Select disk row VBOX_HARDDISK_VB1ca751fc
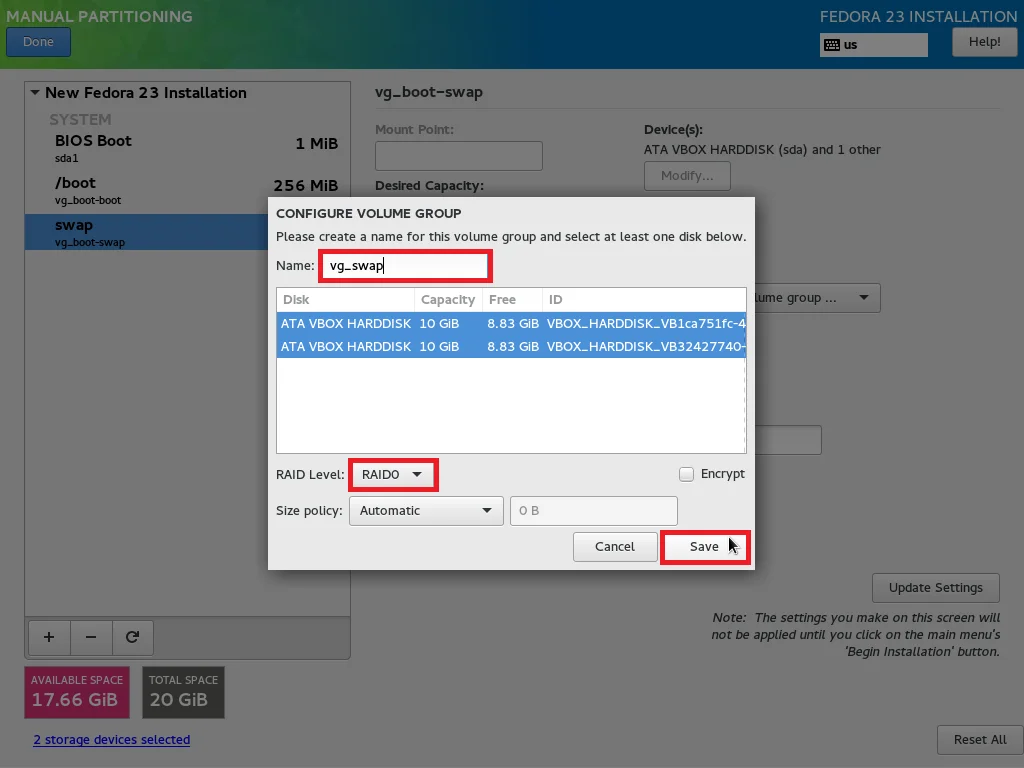Screen dimensions: 1024x768 click(511, 323)
